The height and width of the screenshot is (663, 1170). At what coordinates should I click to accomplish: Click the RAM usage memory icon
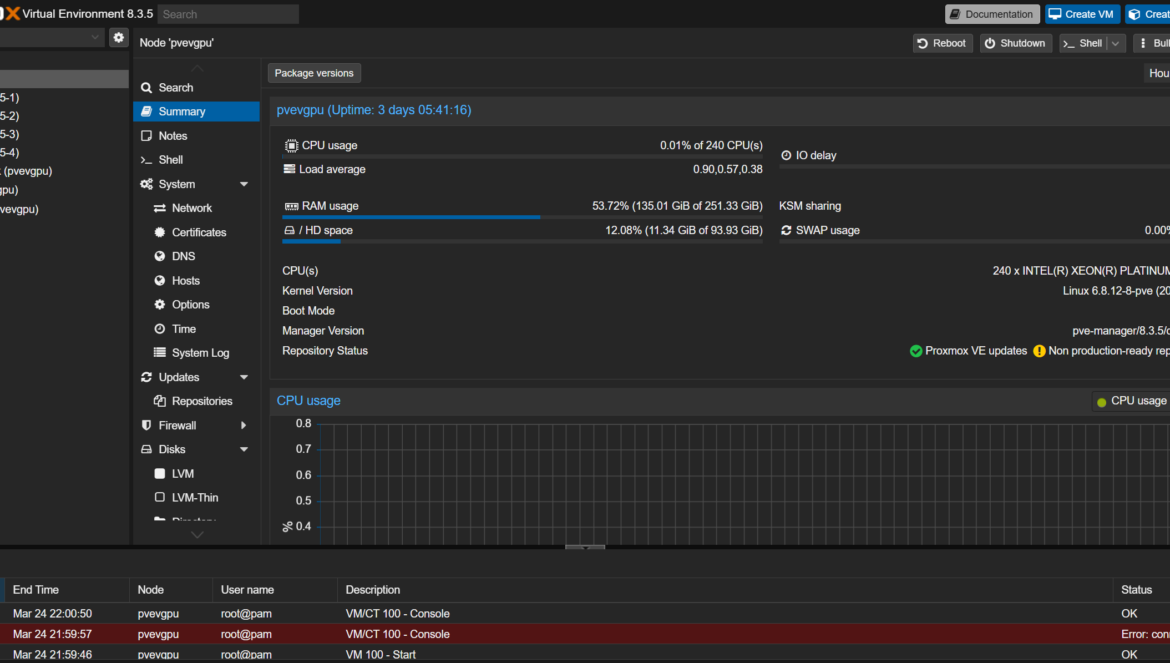click(x=291, y=206)
